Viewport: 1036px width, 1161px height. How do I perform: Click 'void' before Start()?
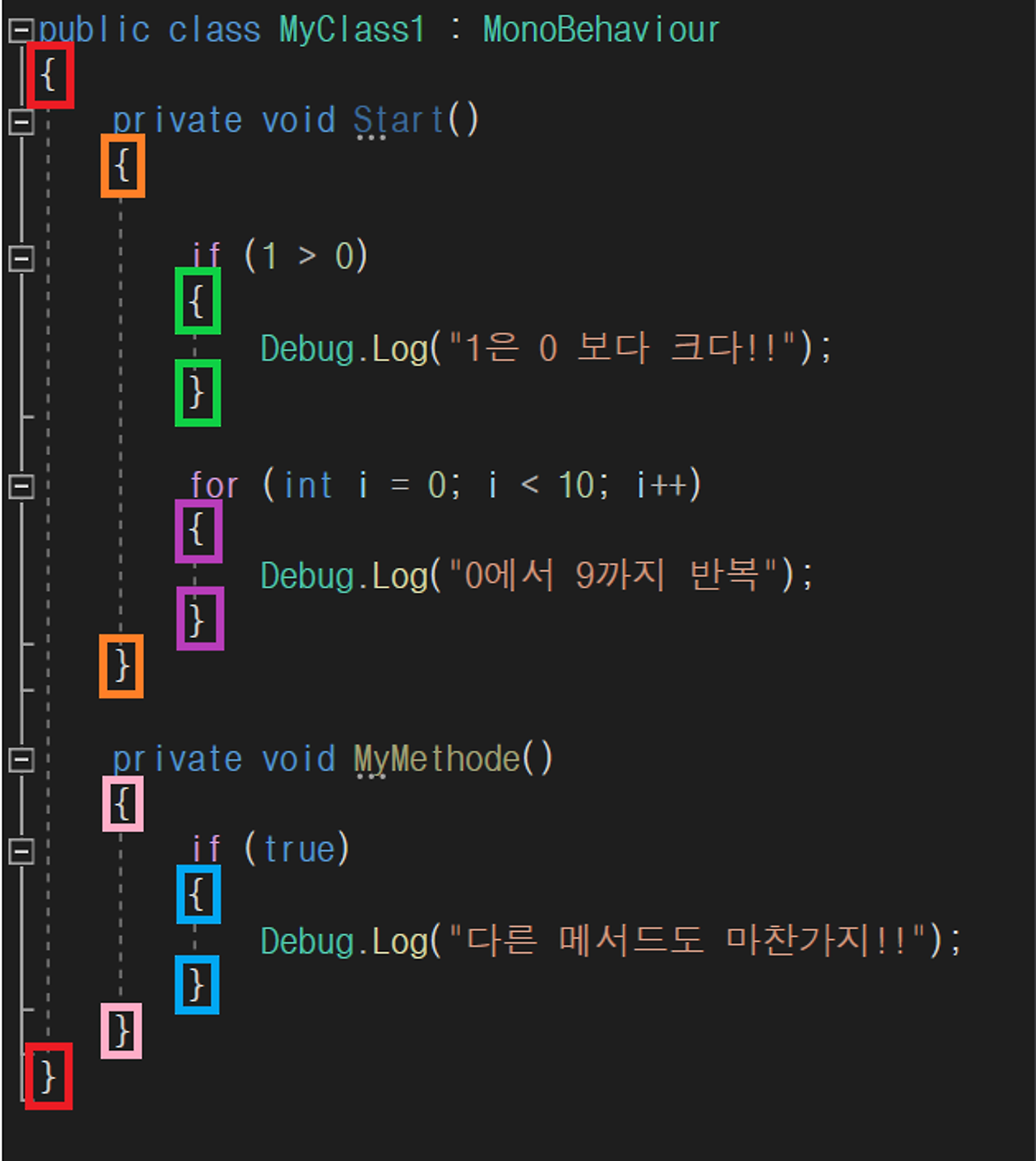tap(299, 121)
